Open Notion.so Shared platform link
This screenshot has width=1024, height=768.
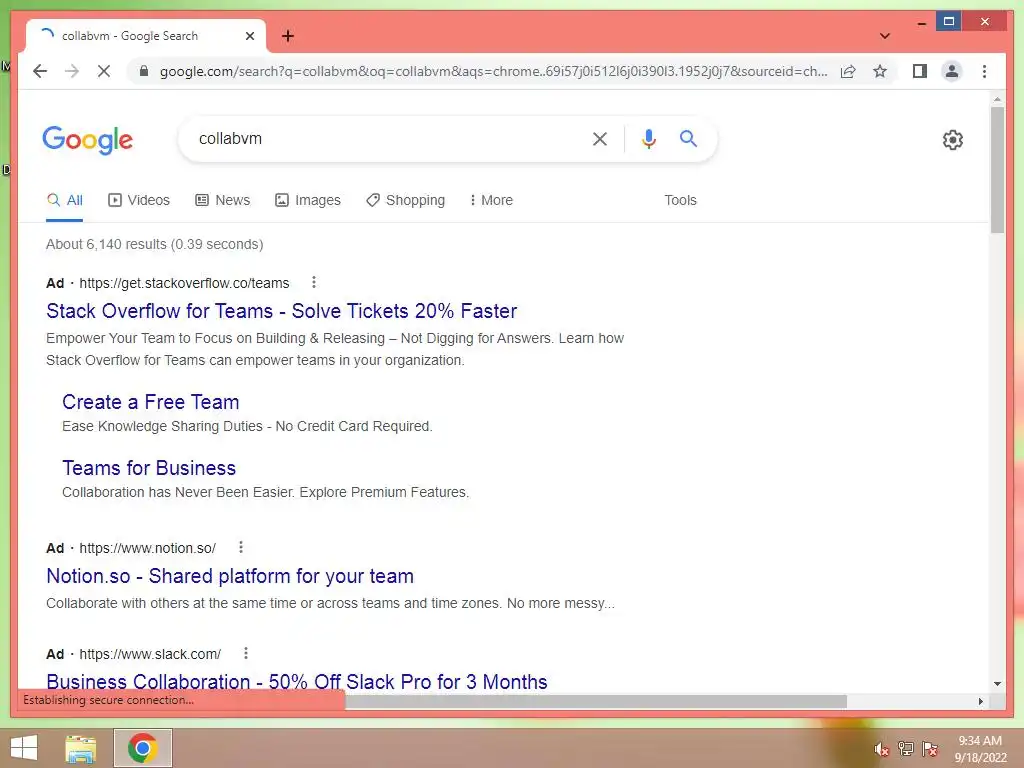230,576
